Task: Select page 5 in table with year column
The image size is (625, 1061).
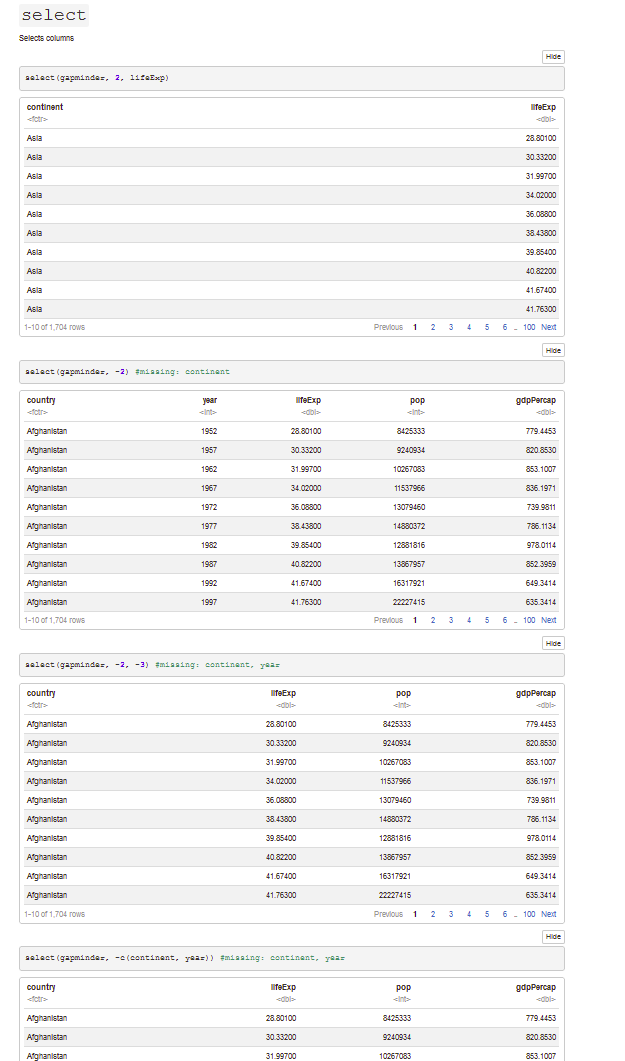Action: tap(487, 620)
